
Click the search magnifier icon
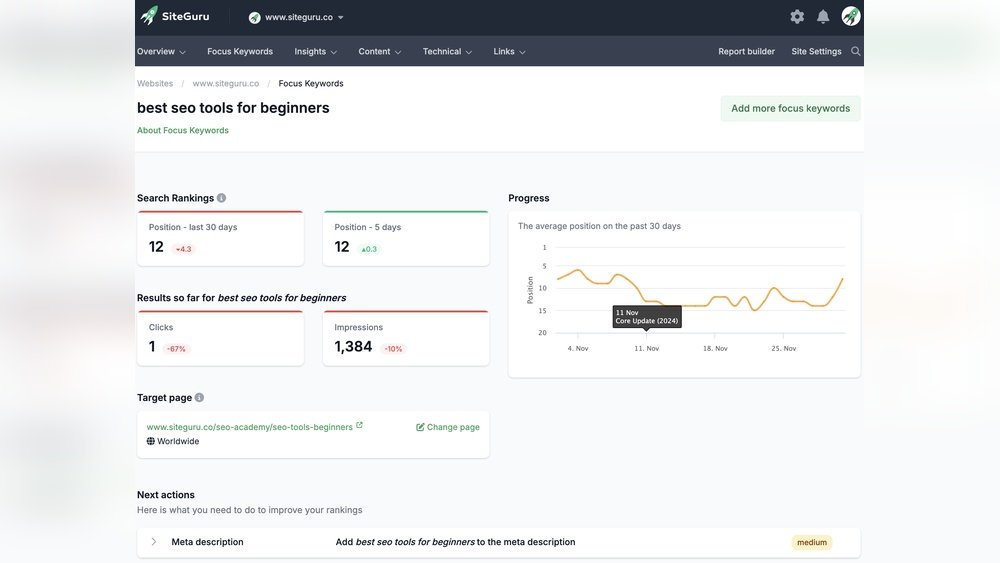click(855, 51)
